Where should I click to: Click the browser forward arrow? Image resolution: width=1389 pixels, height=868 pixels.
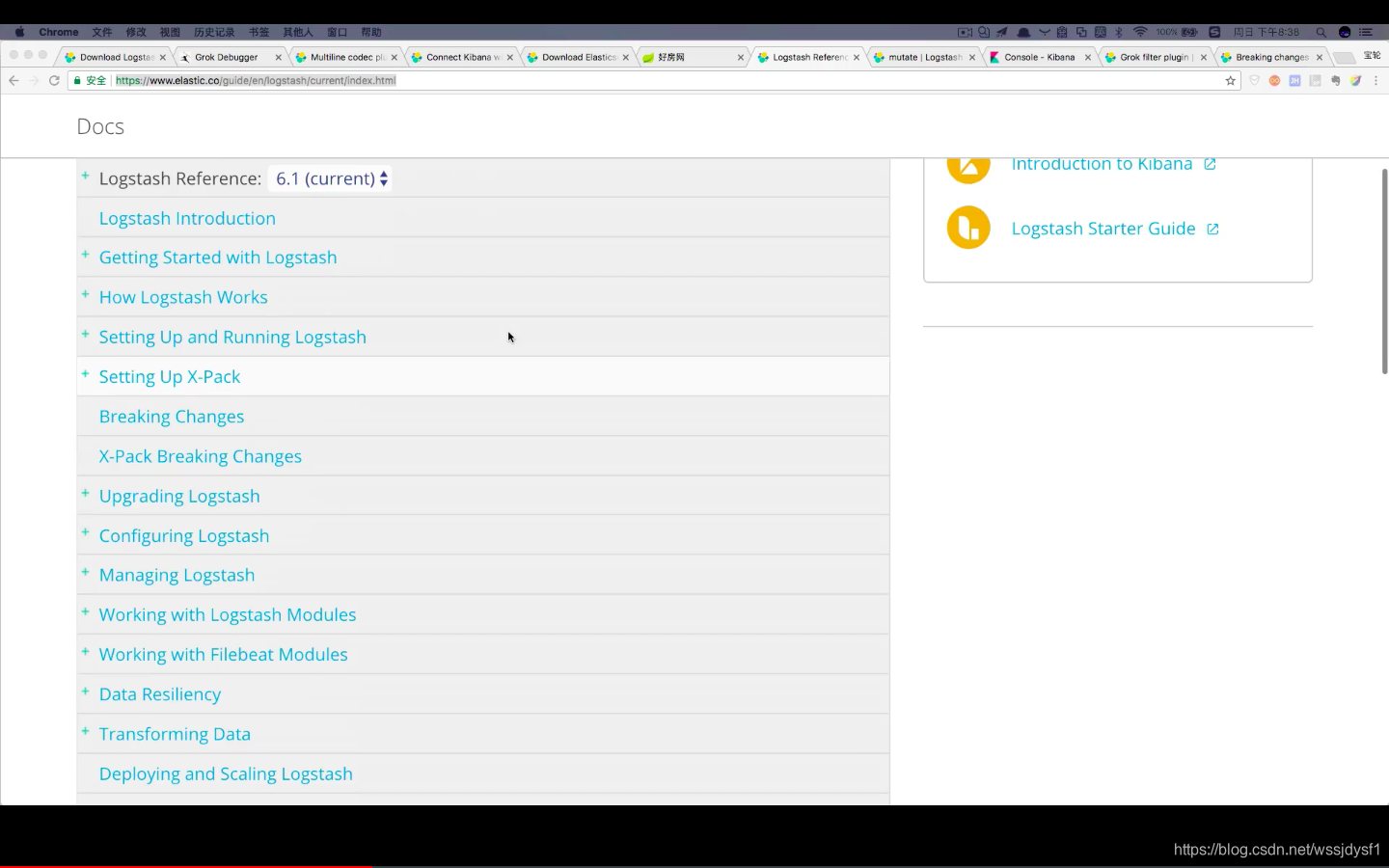point(34,80)
